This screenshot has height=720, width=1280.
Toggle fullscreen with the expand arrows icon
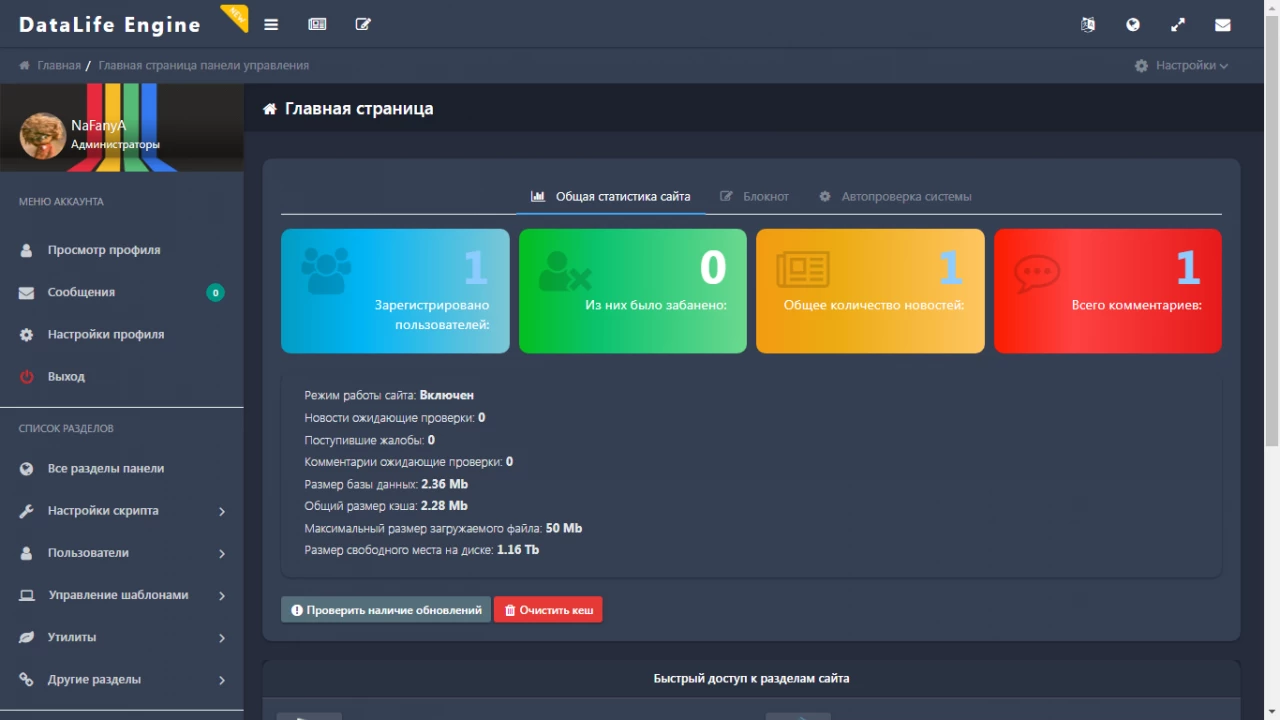pos(1178,25)
